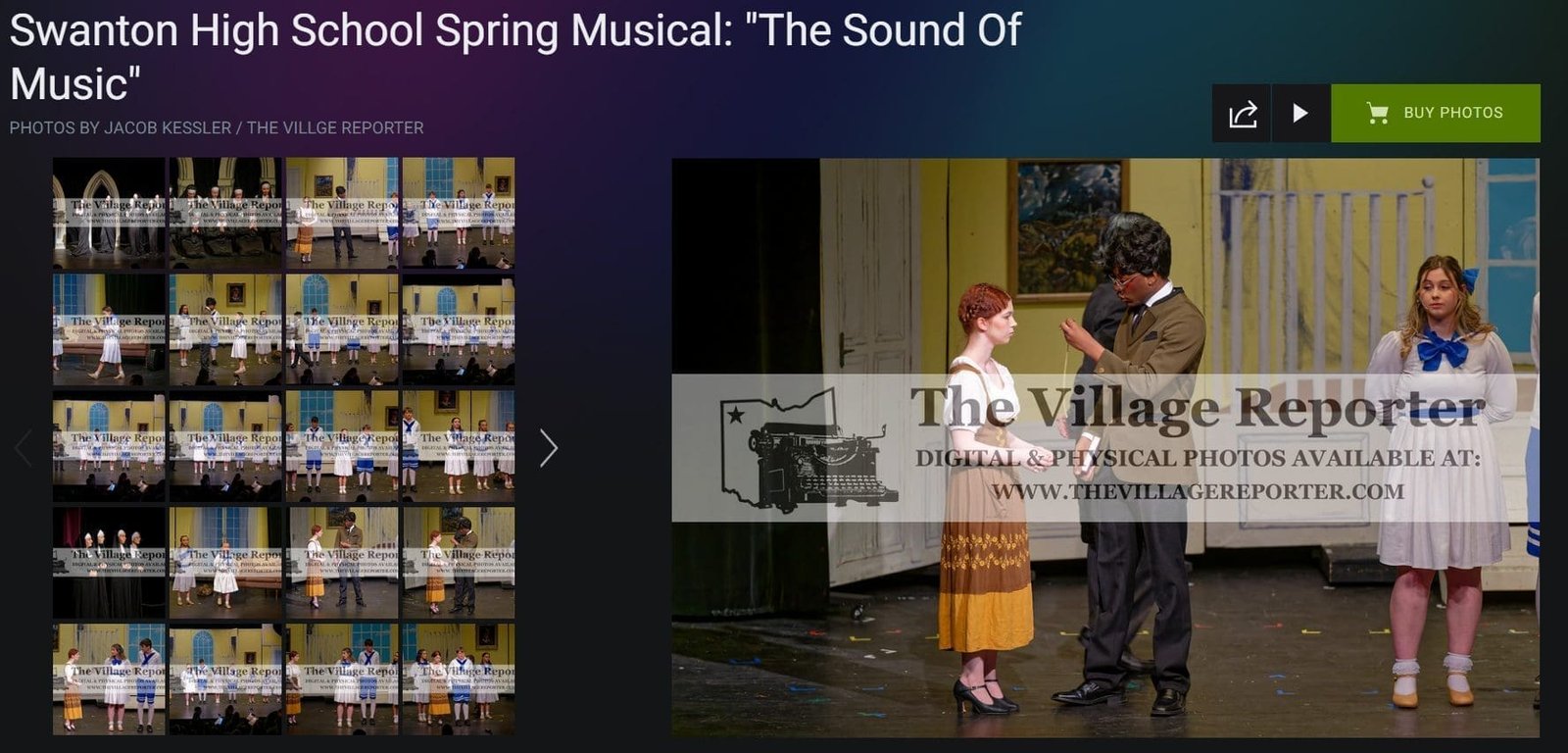Click the gallery title Sound Of Music
Screen dimensions: 1568x753
point(515,57)
